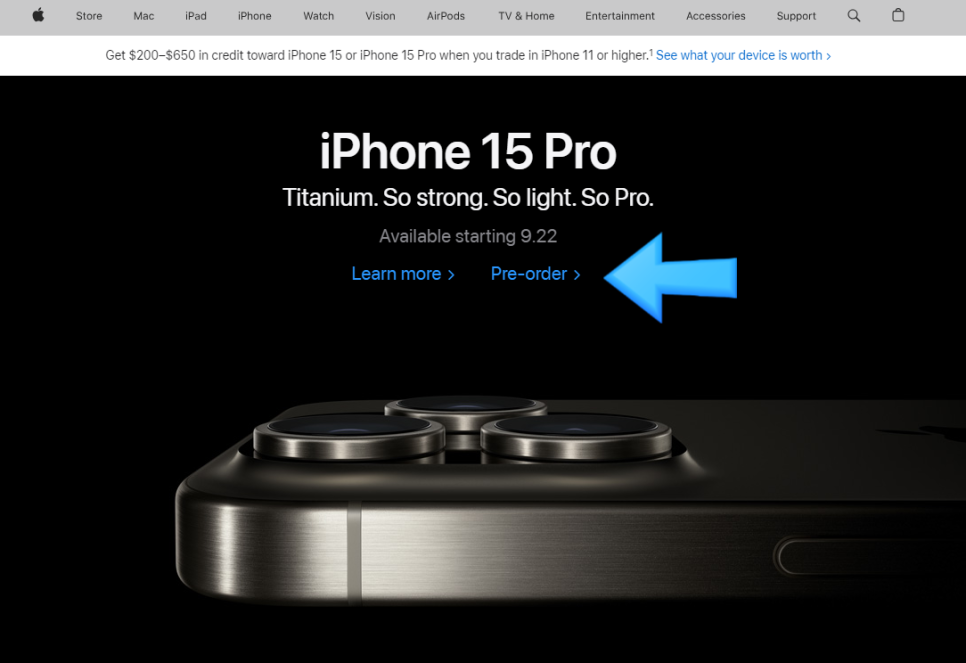Screen dimensions: 966x663
Task: Select iPad in the navigation bar
Action: 196,16
